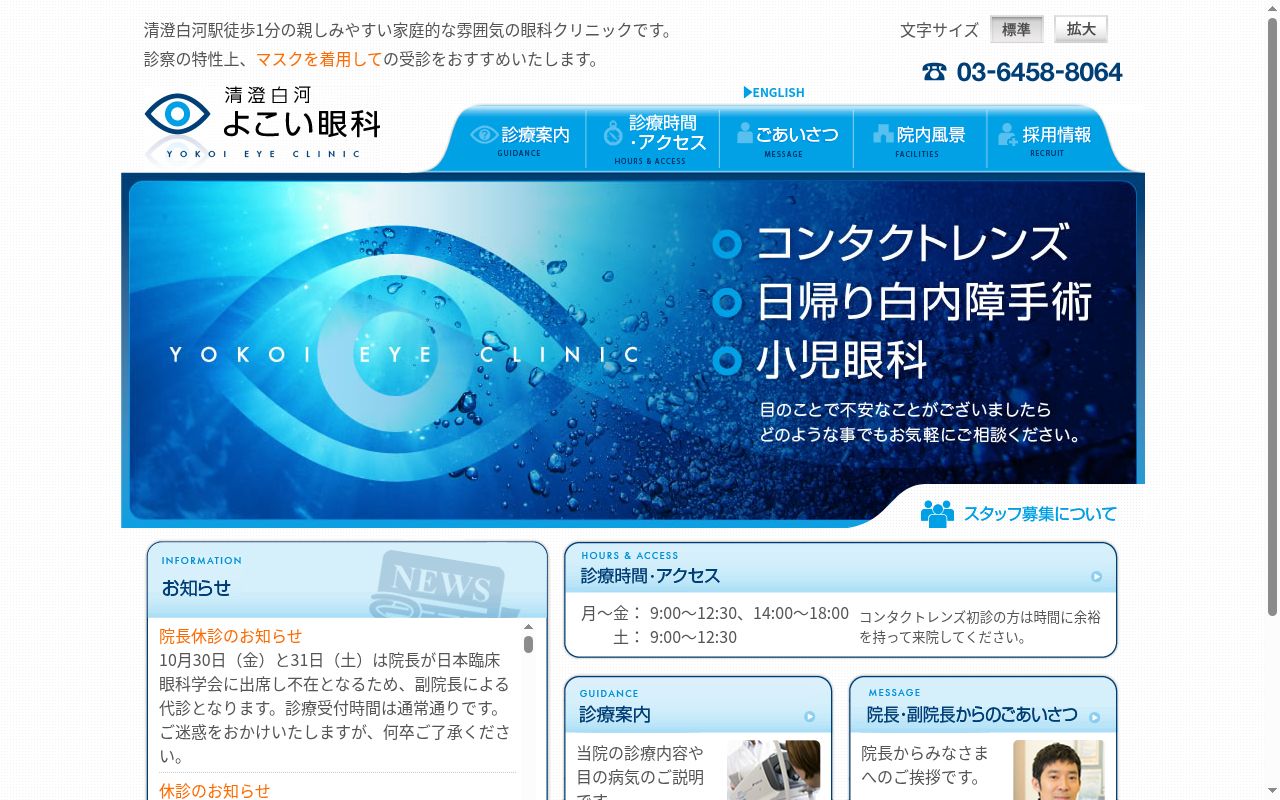The width and height of the screenshot is (1280, 800).
Task: Click the news list scrollbar thumb
Action: pyautogui.click(x=528, y=644)
